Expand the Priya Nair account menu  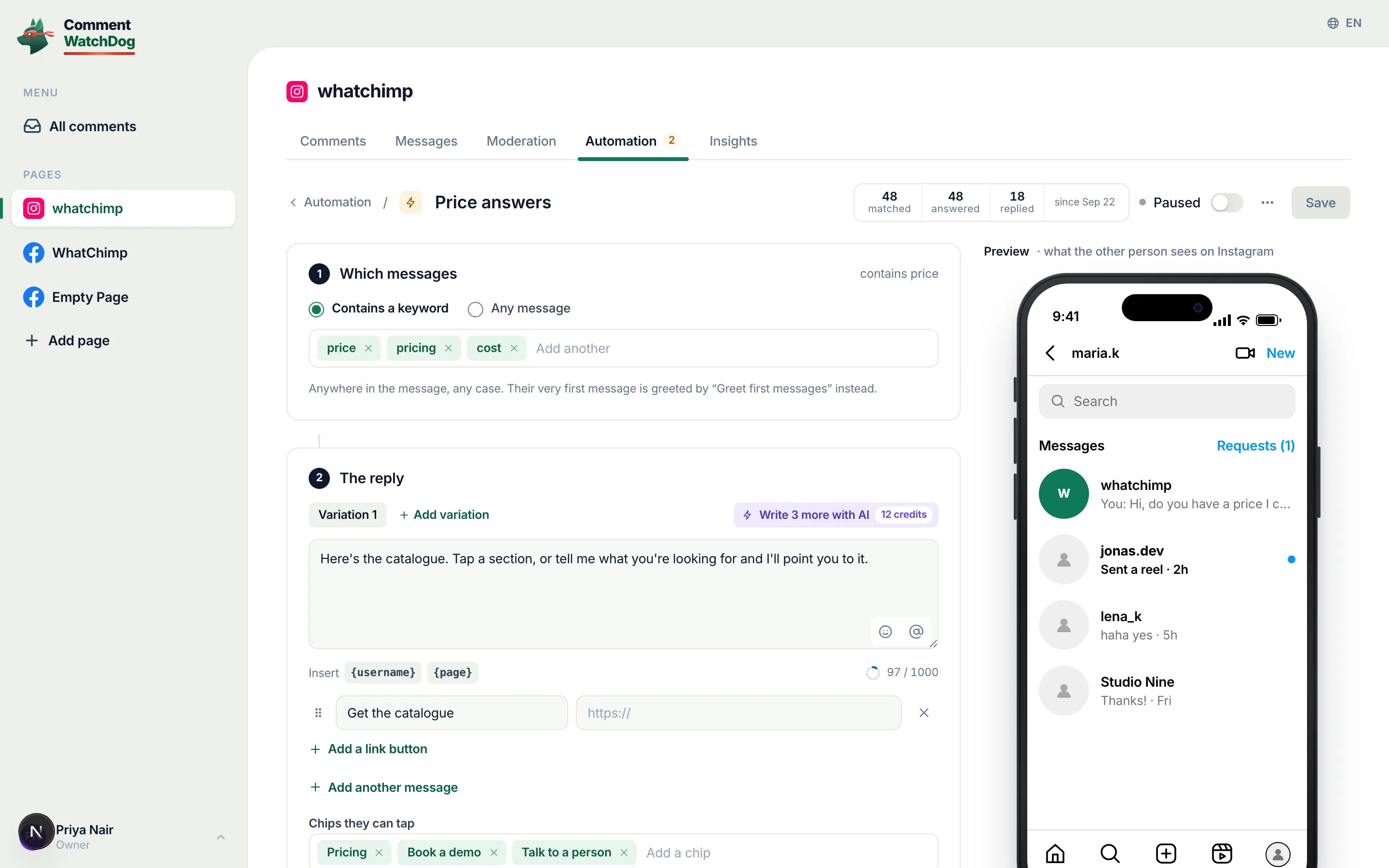point(221,837)
